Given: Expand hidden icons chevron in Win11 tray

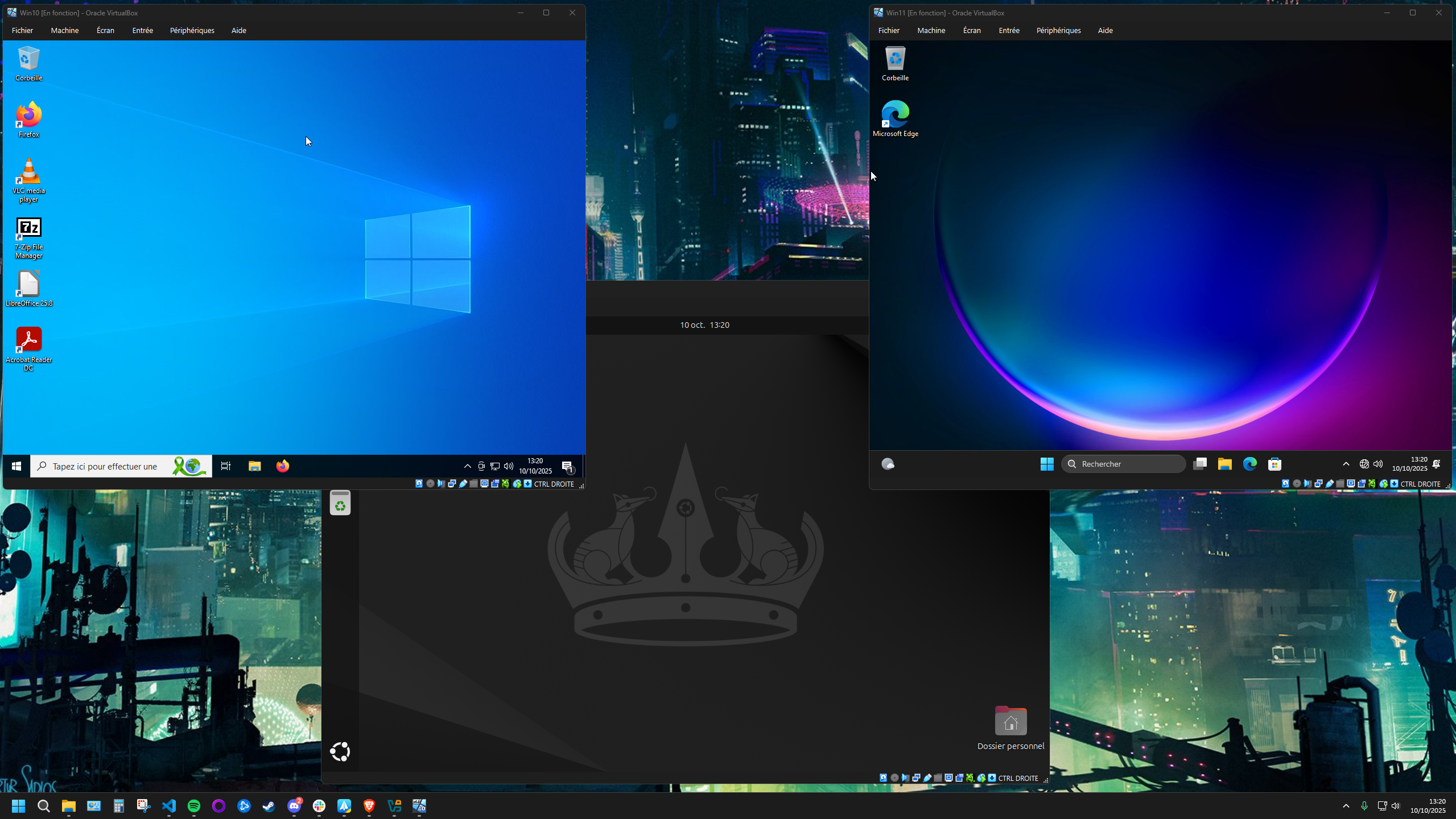Looking at the screenshot, I should (1346, 464).
